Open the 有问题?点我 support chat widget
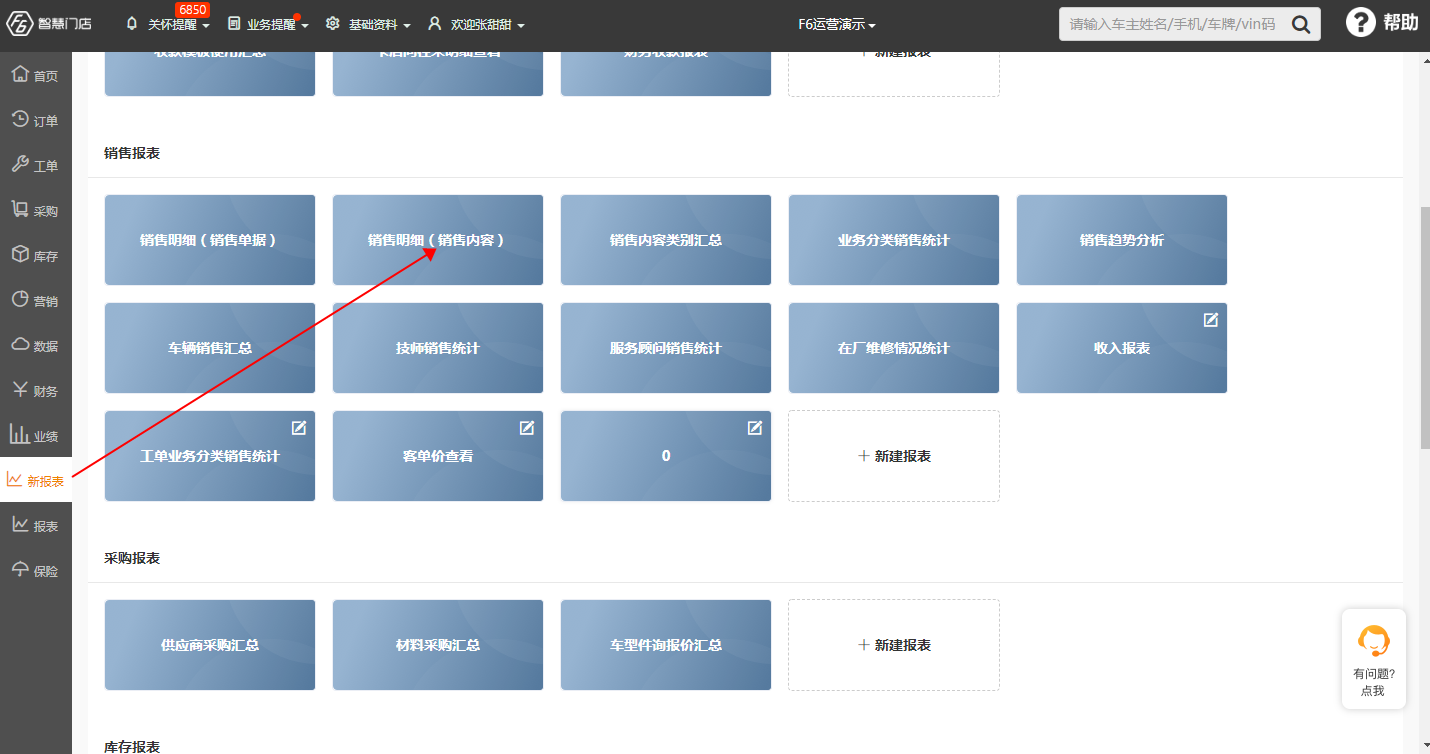The image size is (1430, 754). [1373, 659]
